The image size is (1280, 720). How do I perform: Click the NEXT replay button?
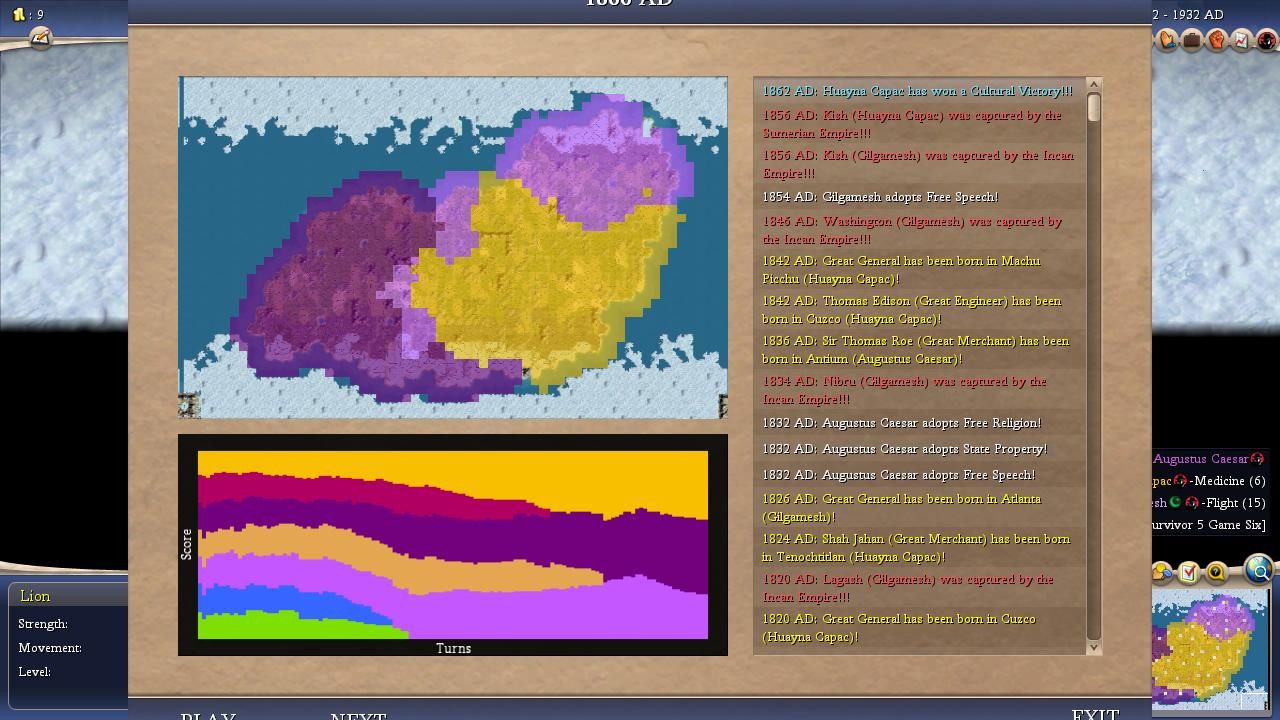(358, 715)
